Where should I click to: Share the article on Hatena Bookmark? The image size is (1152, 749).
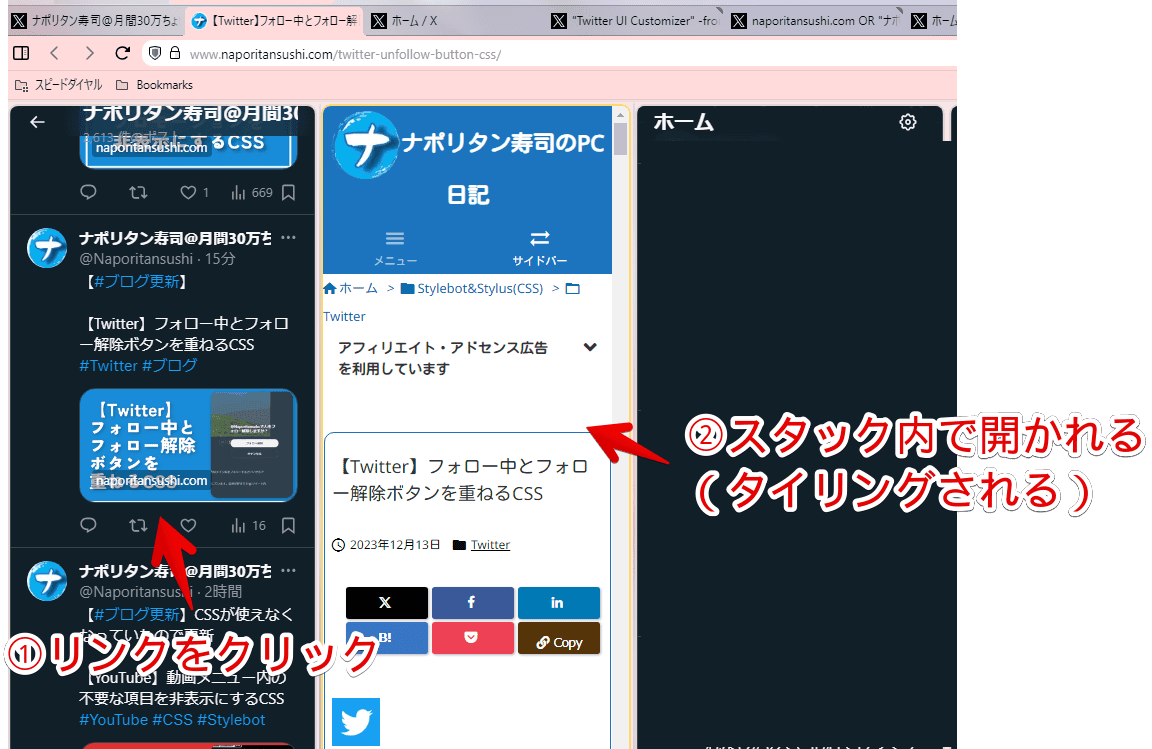pyautogui.click(x=386, y=638)
